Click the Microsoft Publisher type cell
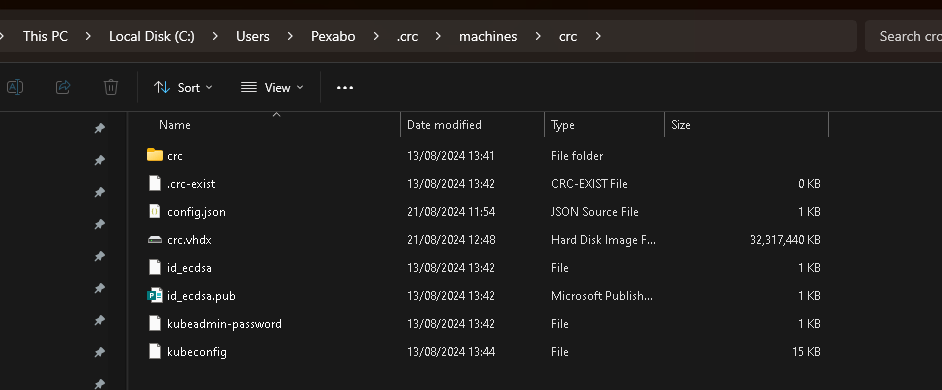 point(602,296)
